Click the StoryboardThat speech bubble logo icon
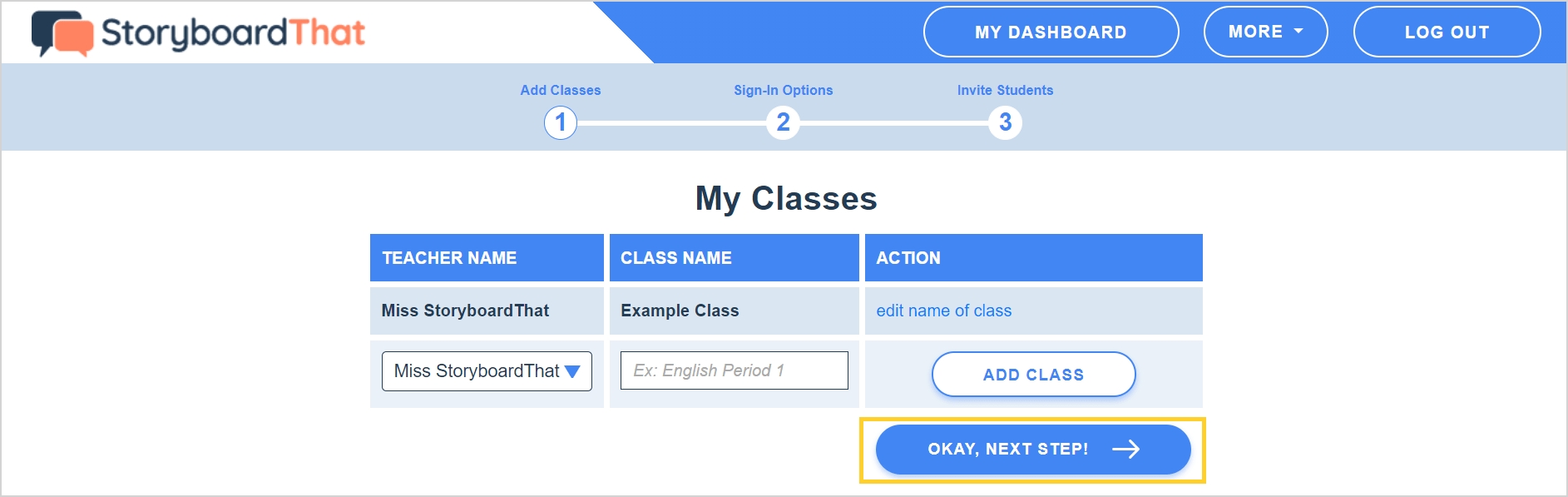The width and height of the screenshot is (1568, 497). click(62, 33)
